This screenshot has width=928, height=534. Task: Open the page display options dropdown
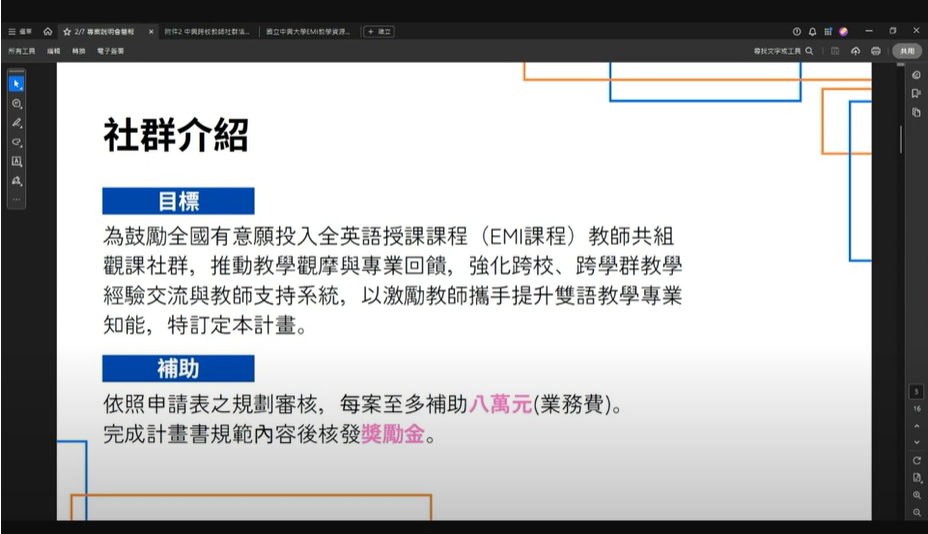pos(916,478)
